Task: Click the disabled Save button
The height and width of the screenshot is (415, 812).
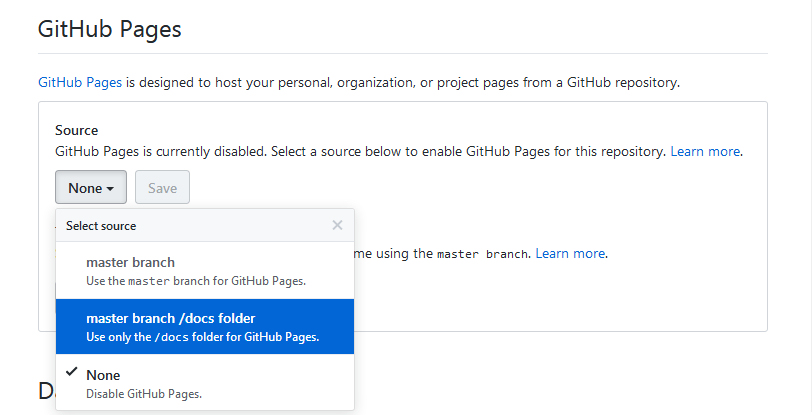Action: pos(163,188)
